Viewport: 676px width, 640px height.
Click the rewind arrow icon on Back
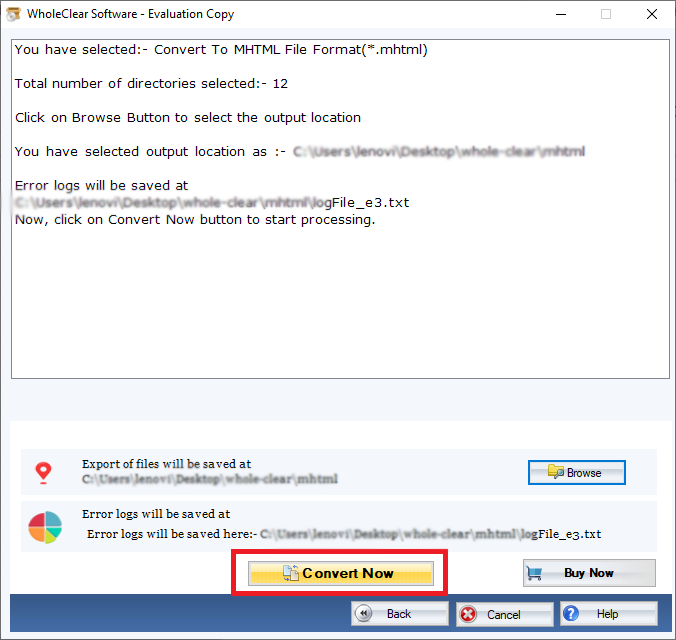[365, 614]
